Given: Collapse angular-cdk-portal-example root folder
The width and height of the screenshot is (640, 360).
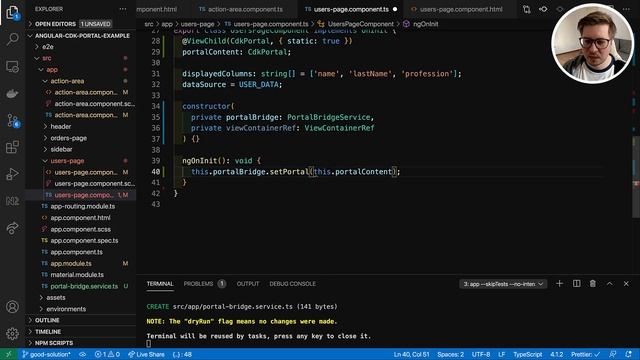Looking at the screenshot, I should [x=81, y=36].
